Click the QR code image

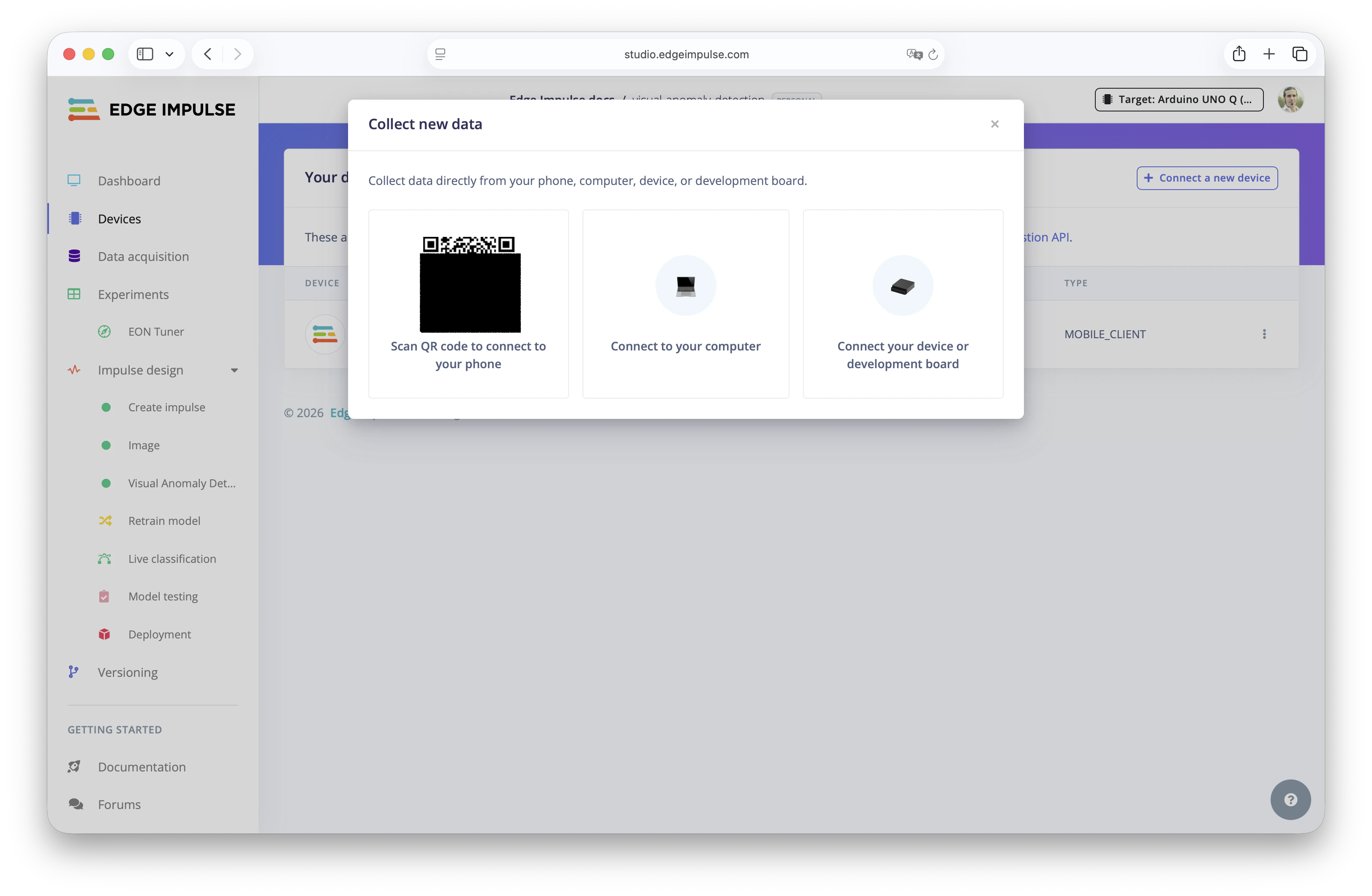point(470,284)
